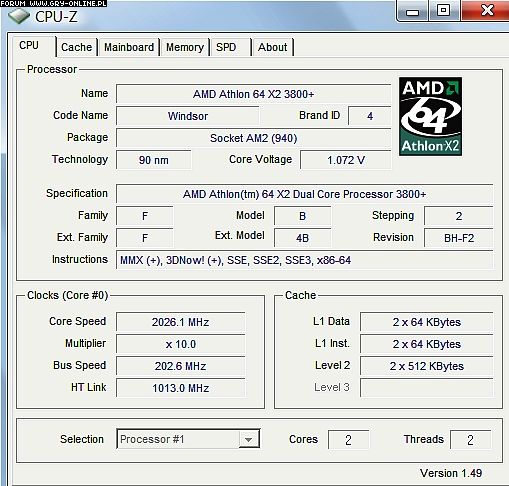Close the CPU-Z window
The image size is (509, 486).
pyautogui.click(x=486, y=11)
